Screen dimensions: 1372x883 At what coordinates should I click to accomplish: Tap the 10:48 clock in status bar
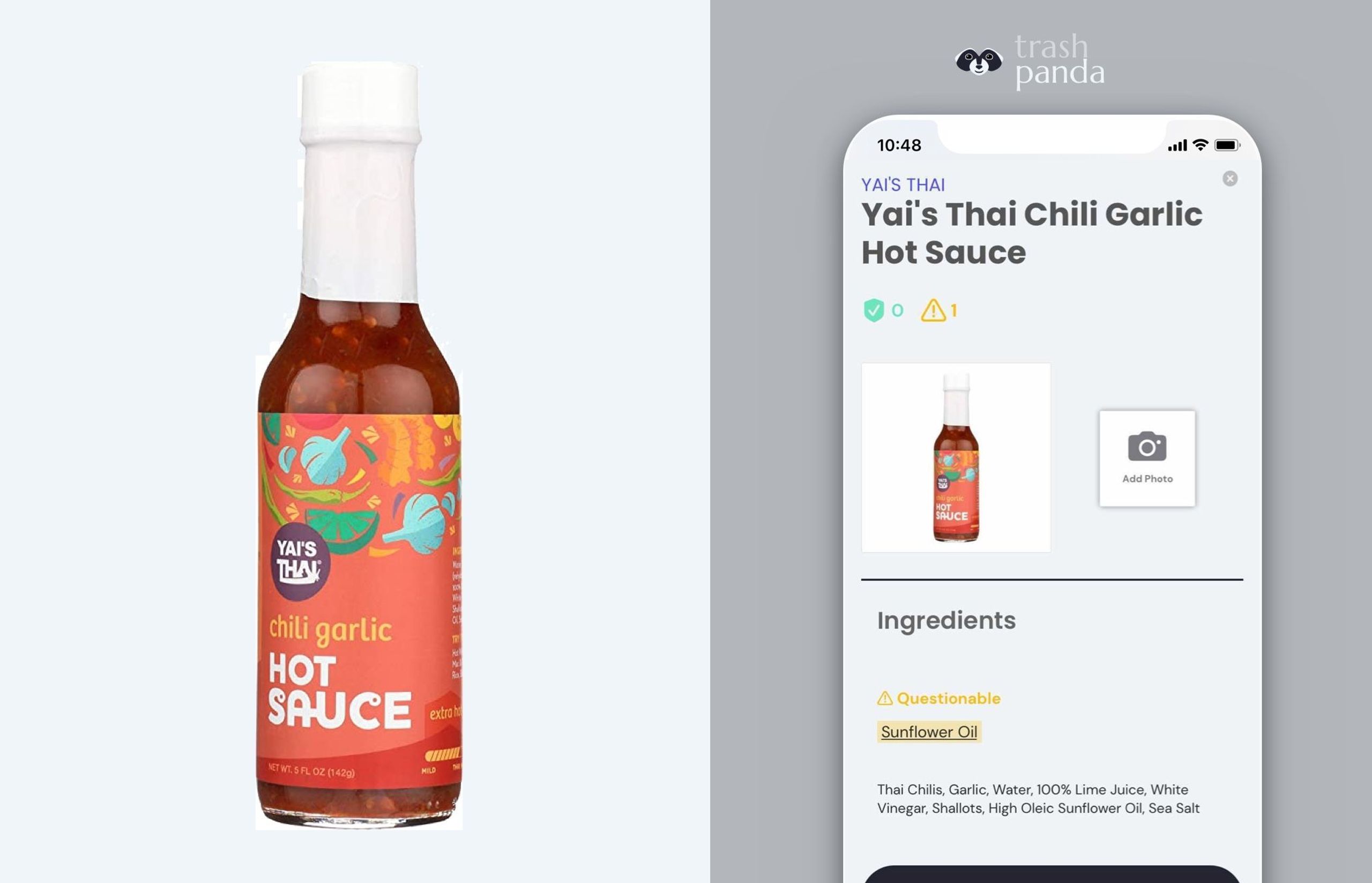899,145
